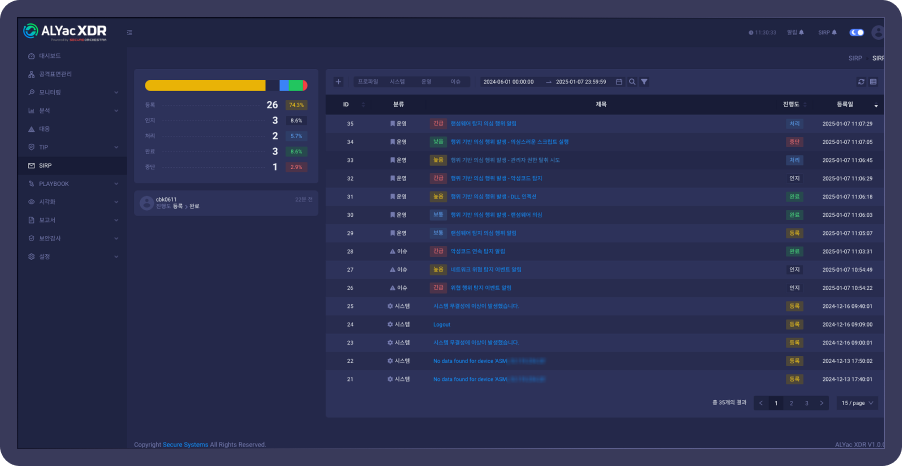The height and width of the screenshot is (466, 902).
Task: Click the plus icon to add an incident
Action: (x=338, y=81)
